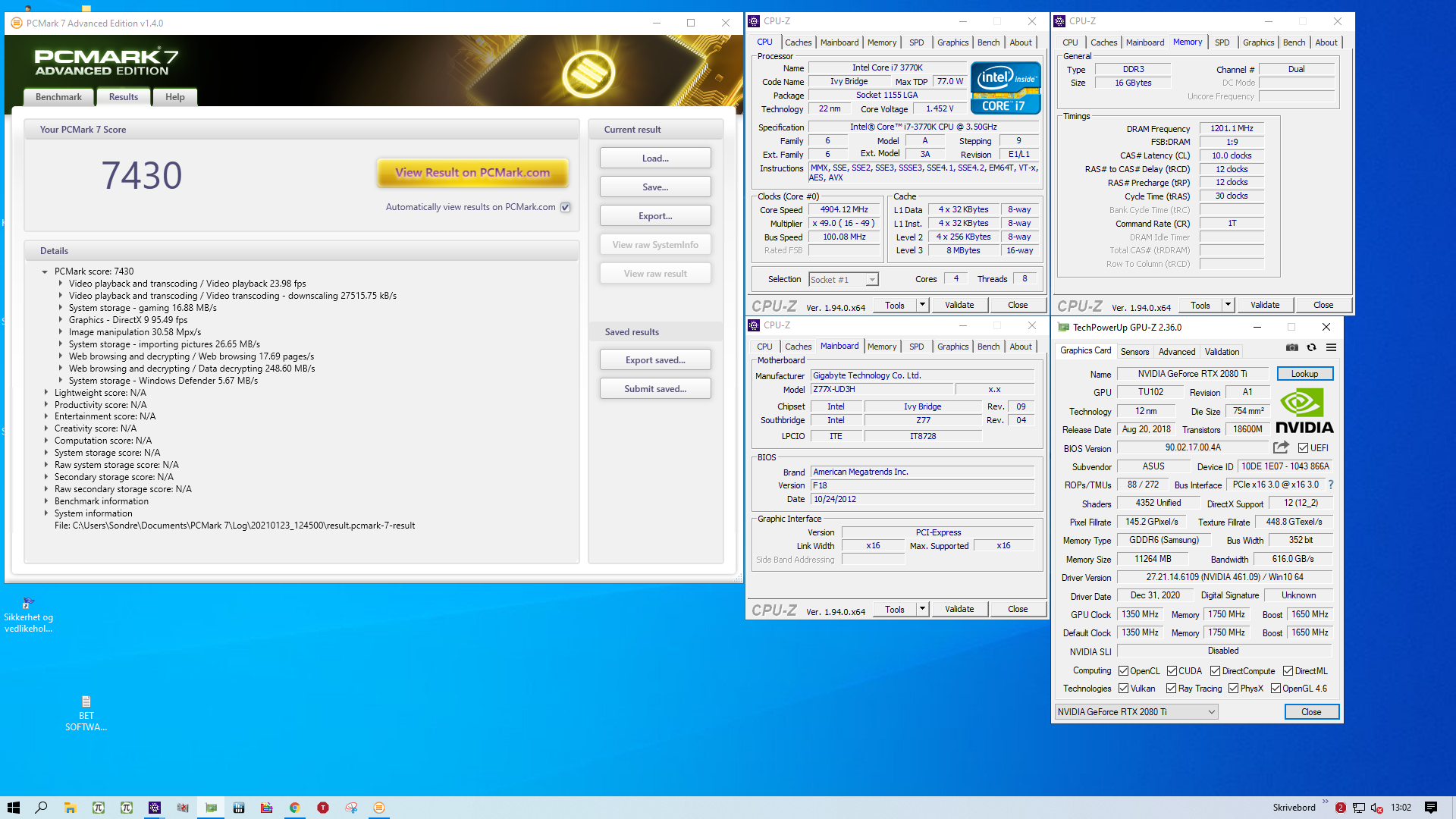Expand the Productivity score: N/A node
The image size is (1456, 819).
tap(46, 405)
